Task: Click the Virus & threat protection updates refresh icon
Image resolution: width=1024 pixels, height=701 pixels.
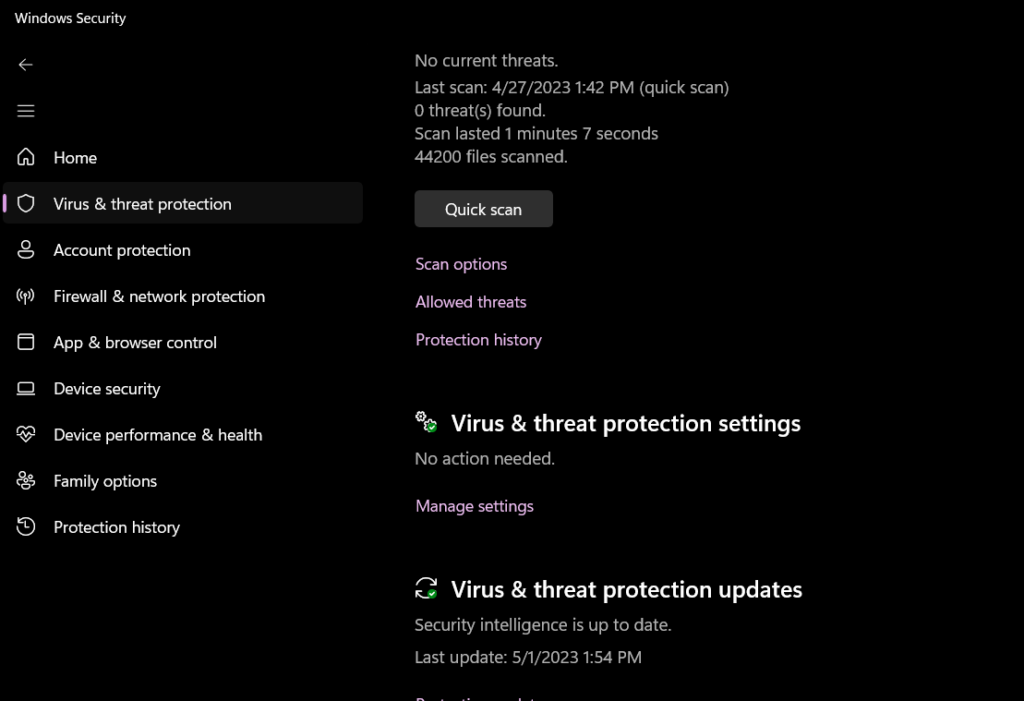Action: [x=427, y=588]
